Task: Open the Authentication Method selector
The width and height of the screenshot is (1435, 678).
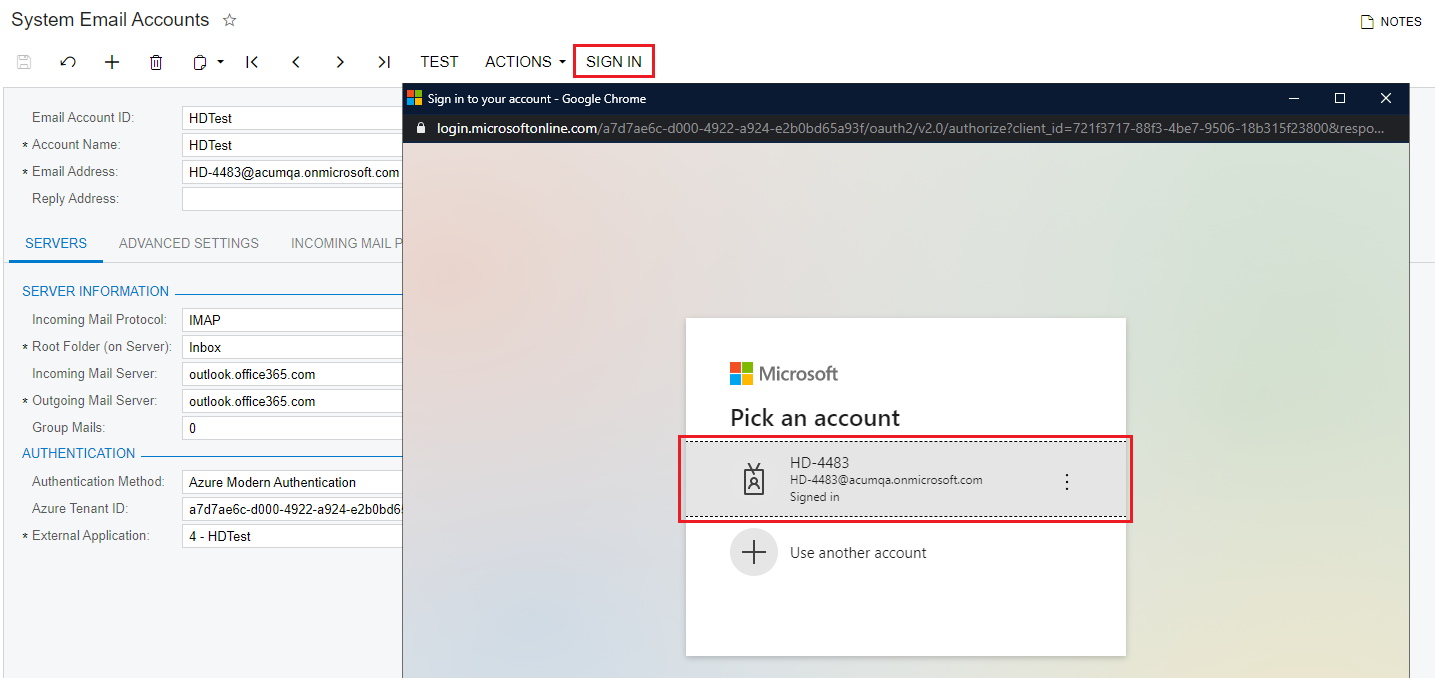Action: [291, 482]
